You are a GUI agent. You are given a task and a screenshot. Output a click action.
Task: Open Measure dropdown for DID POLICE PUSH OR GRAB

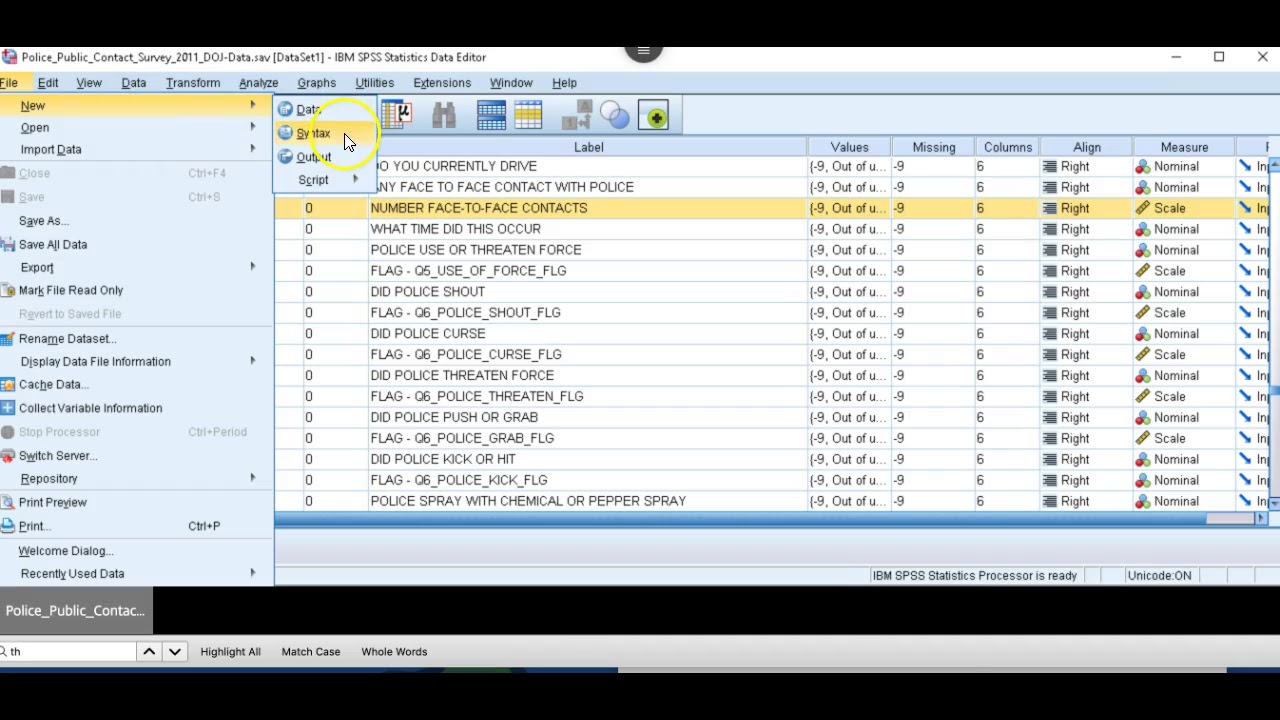pyautogui.click(x=1185, y=417)
